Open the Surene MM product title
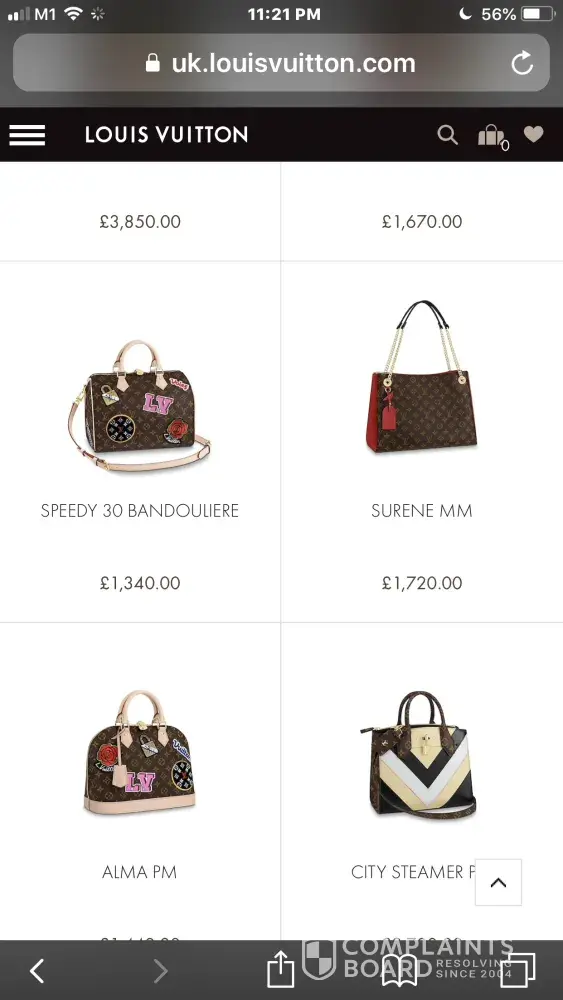Screen dimensions: 563x1000 pyautogui.click(x=421, y=511)
